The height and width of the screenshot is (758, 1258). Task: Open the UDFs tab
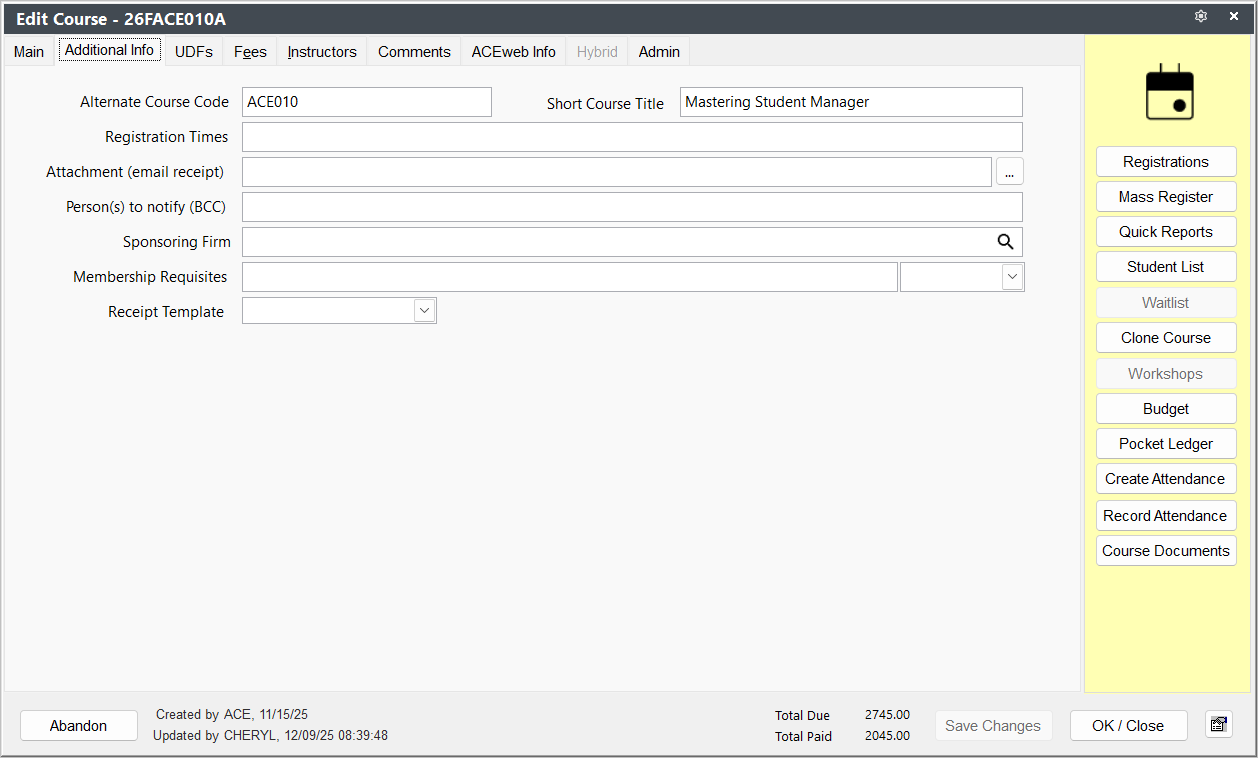tap(194, 52)
